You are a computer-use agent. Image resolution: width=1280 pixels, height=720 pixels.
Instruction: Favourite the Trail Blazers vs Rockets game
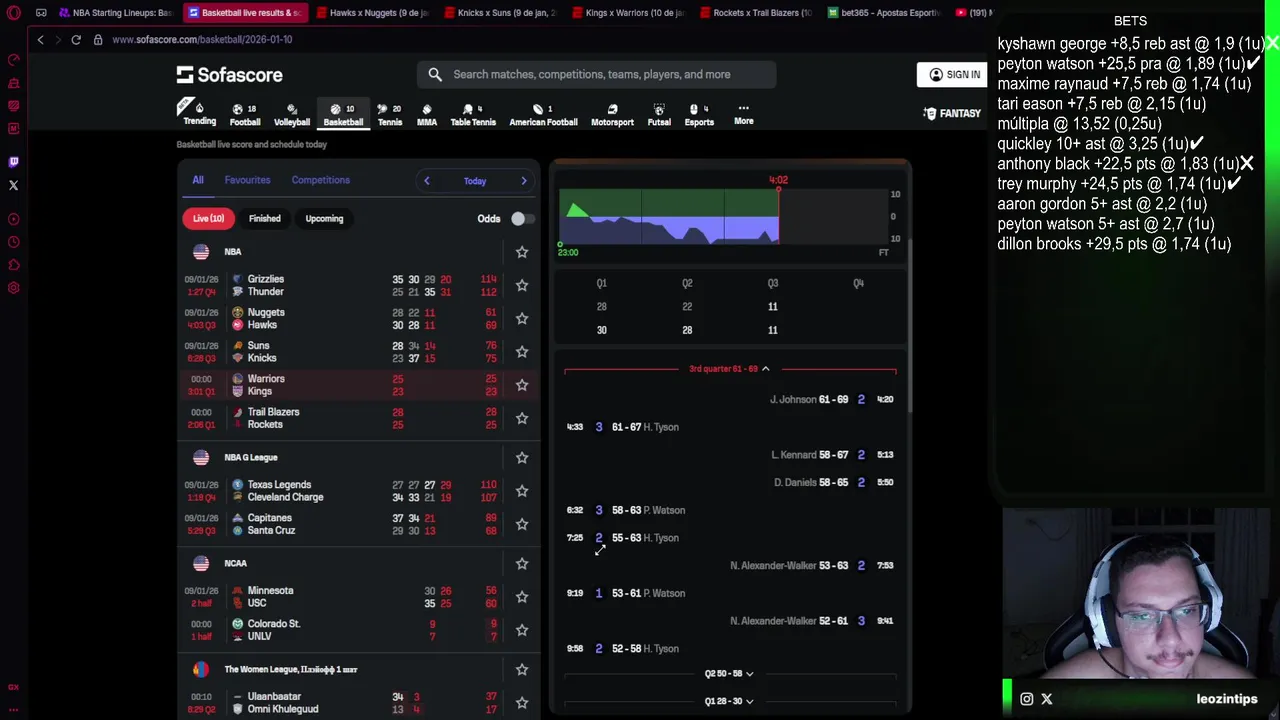pyautogui.click(x=522, y=418)
